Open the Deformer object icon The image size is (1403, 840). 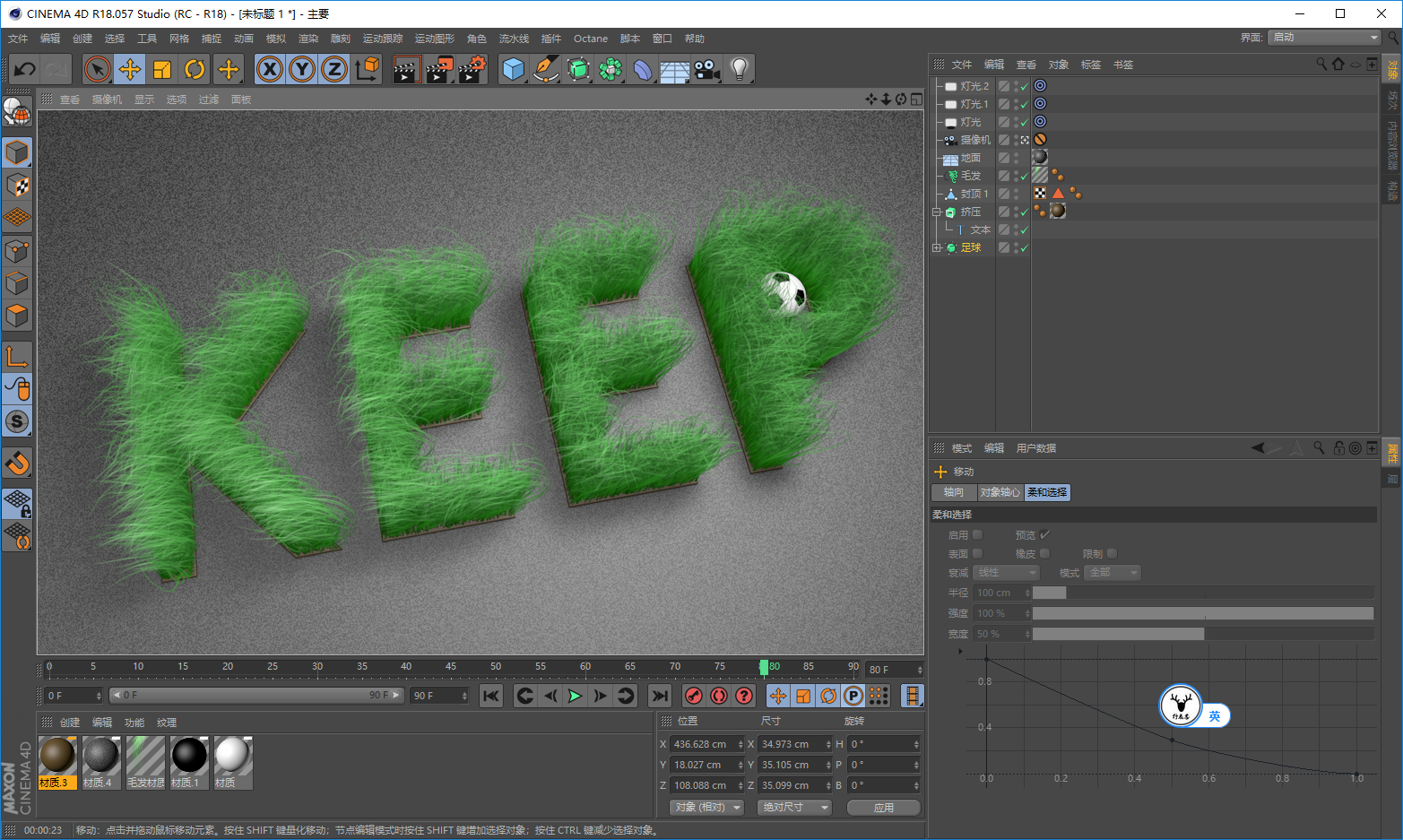pos(643,69)
